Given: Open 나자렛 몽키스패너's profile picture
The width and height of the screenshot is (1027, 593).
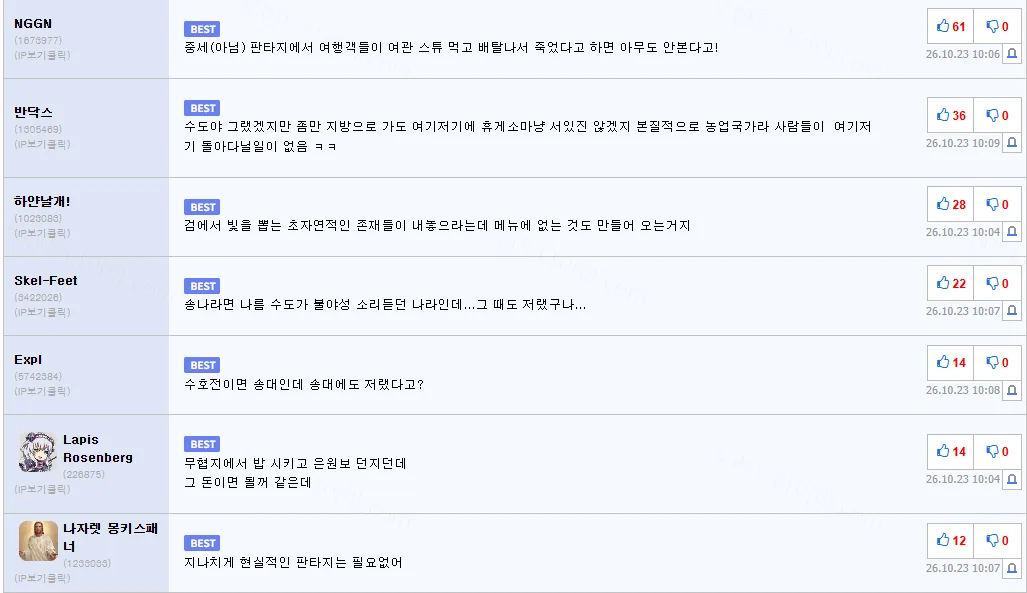Looking at the screenshot, I should tap(38, 541).
